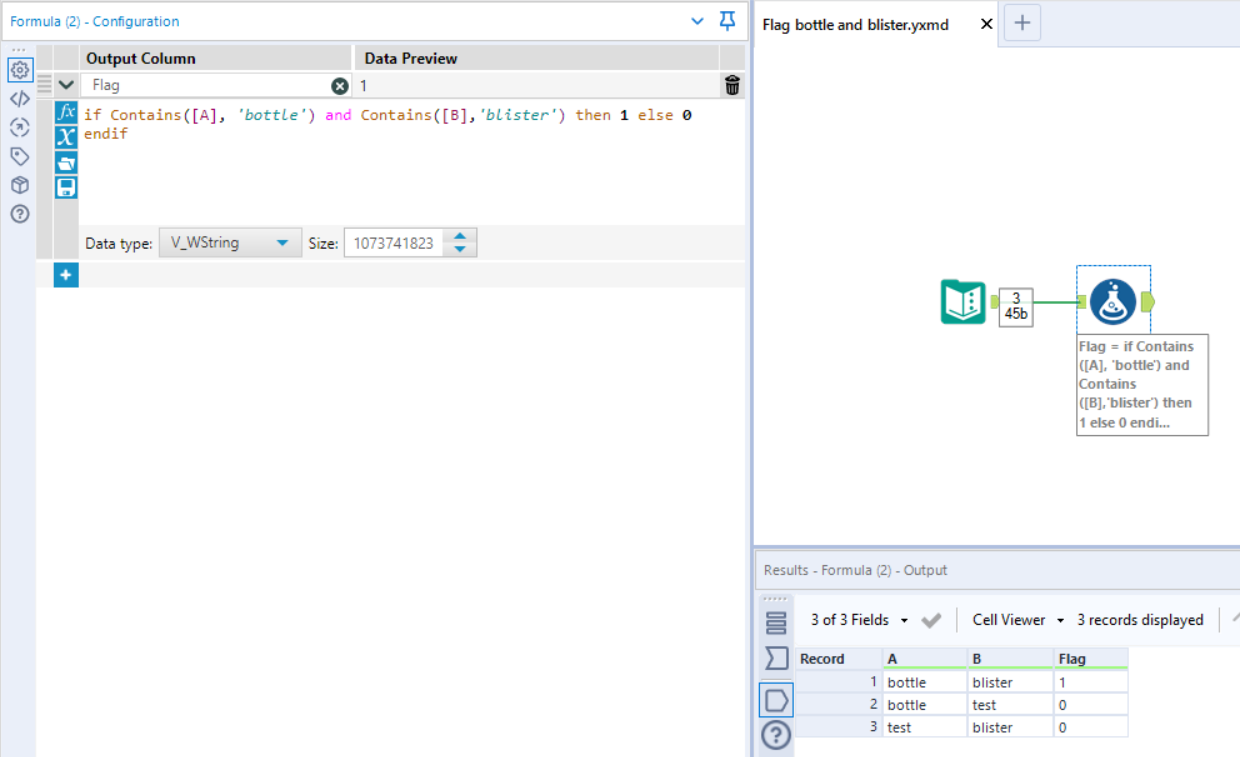
Task: Open a new workflow tab with the plus button
Action: click(1021, 22)
